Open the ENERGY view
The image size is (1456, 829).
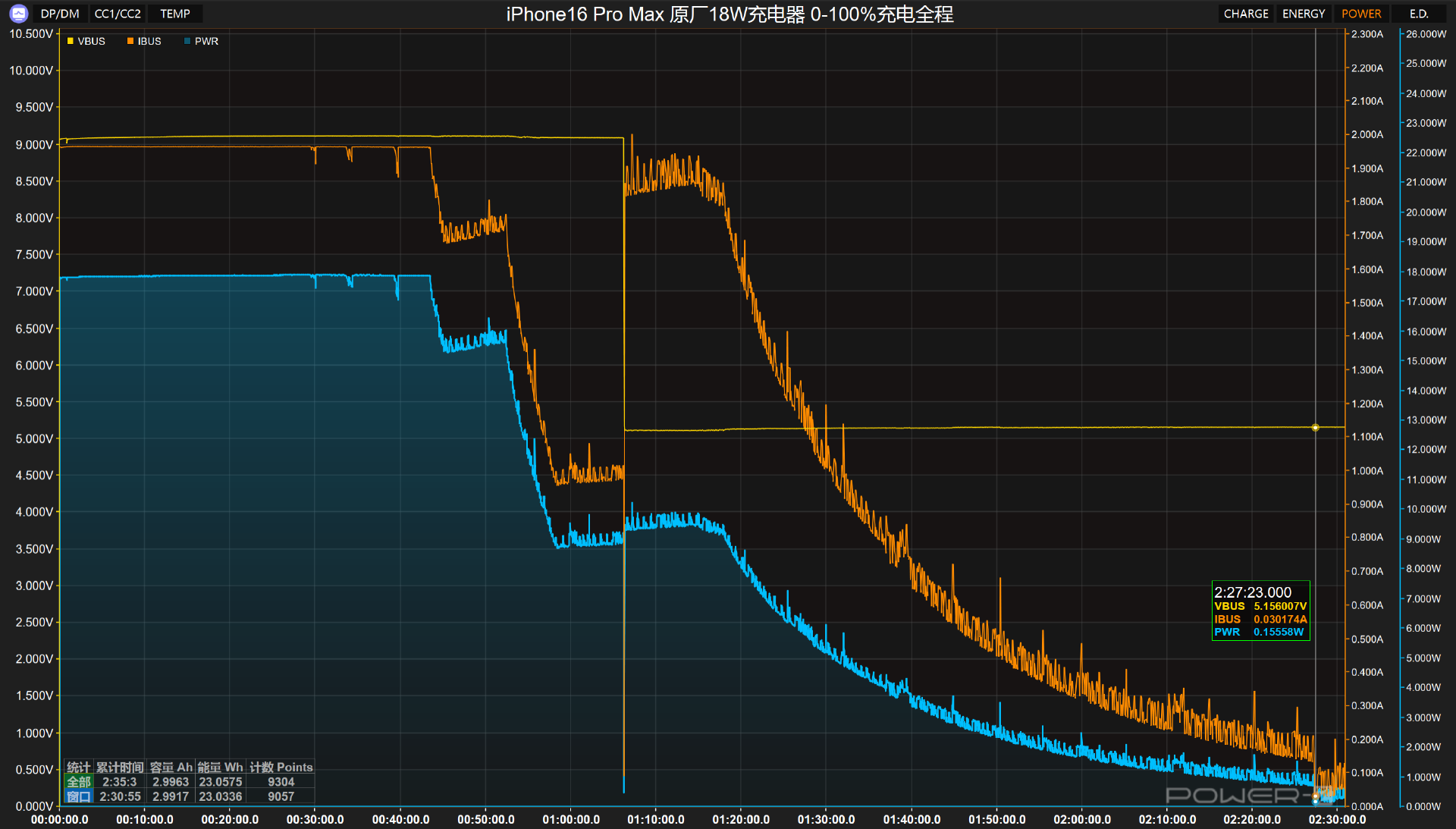tap(1303, 14)
